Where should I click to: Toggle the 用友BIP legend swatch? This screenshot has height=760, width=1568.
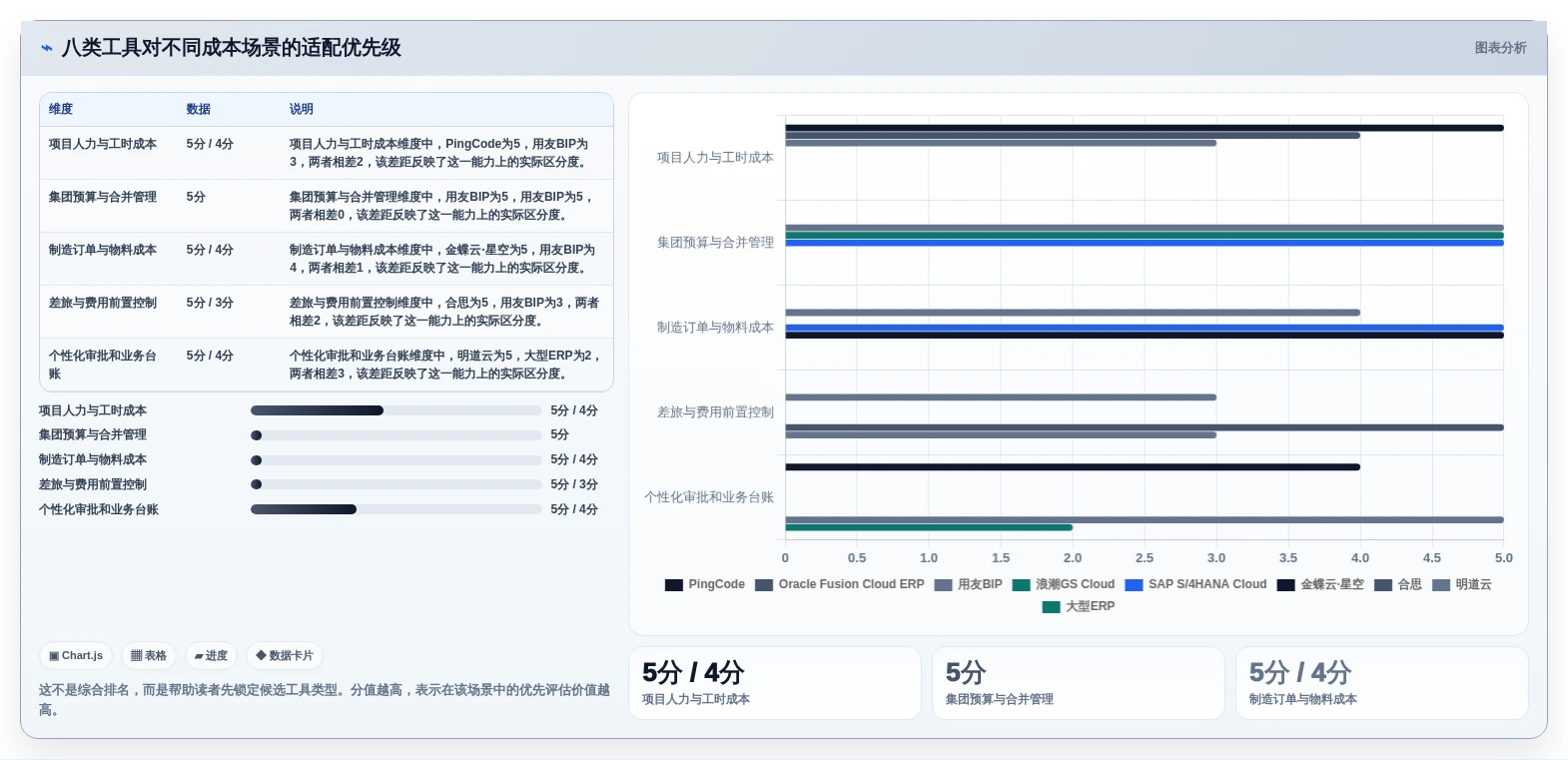[x=943, y=585]
